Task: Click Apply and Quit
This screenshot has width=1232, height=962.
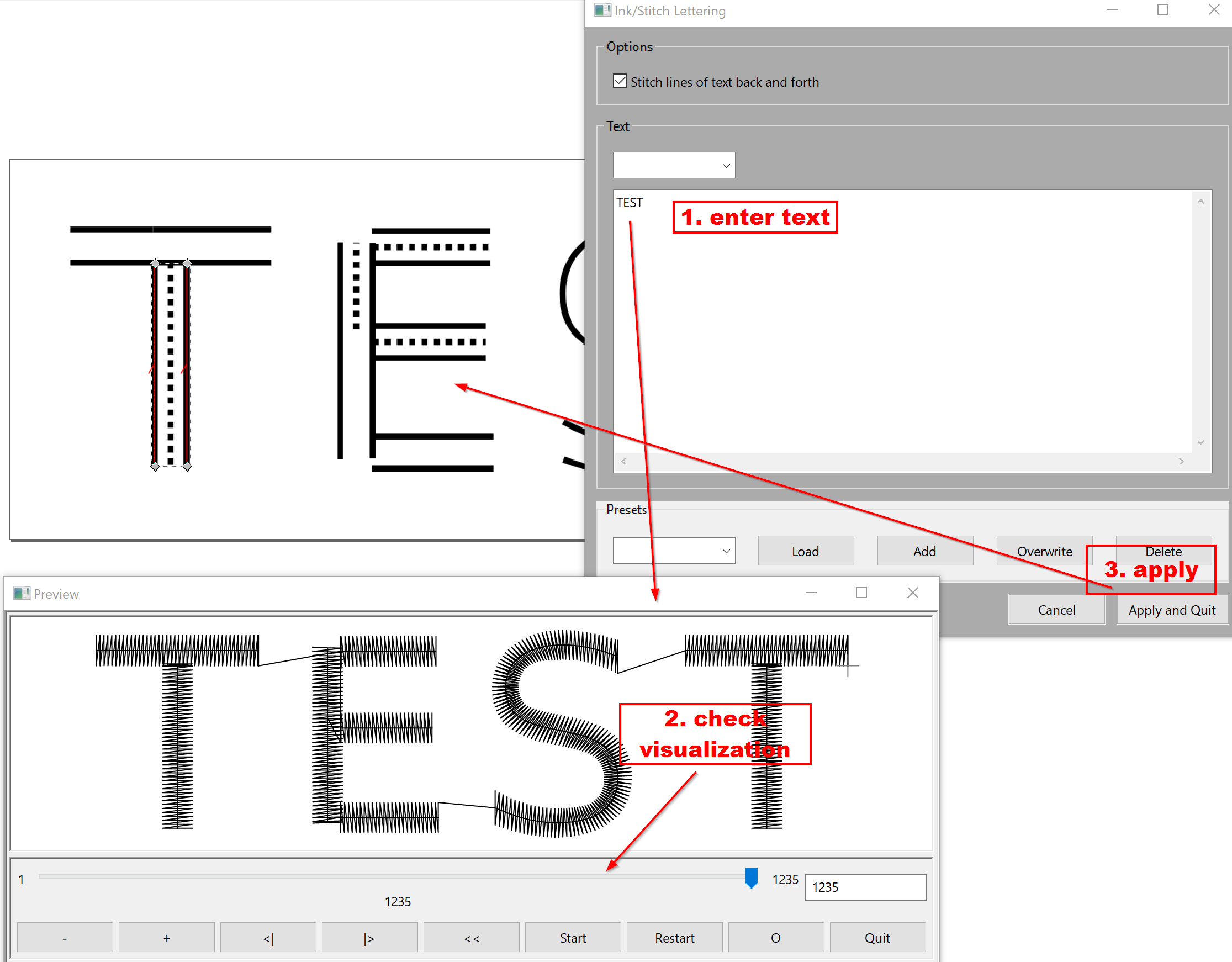Action: click(1171, 610)
